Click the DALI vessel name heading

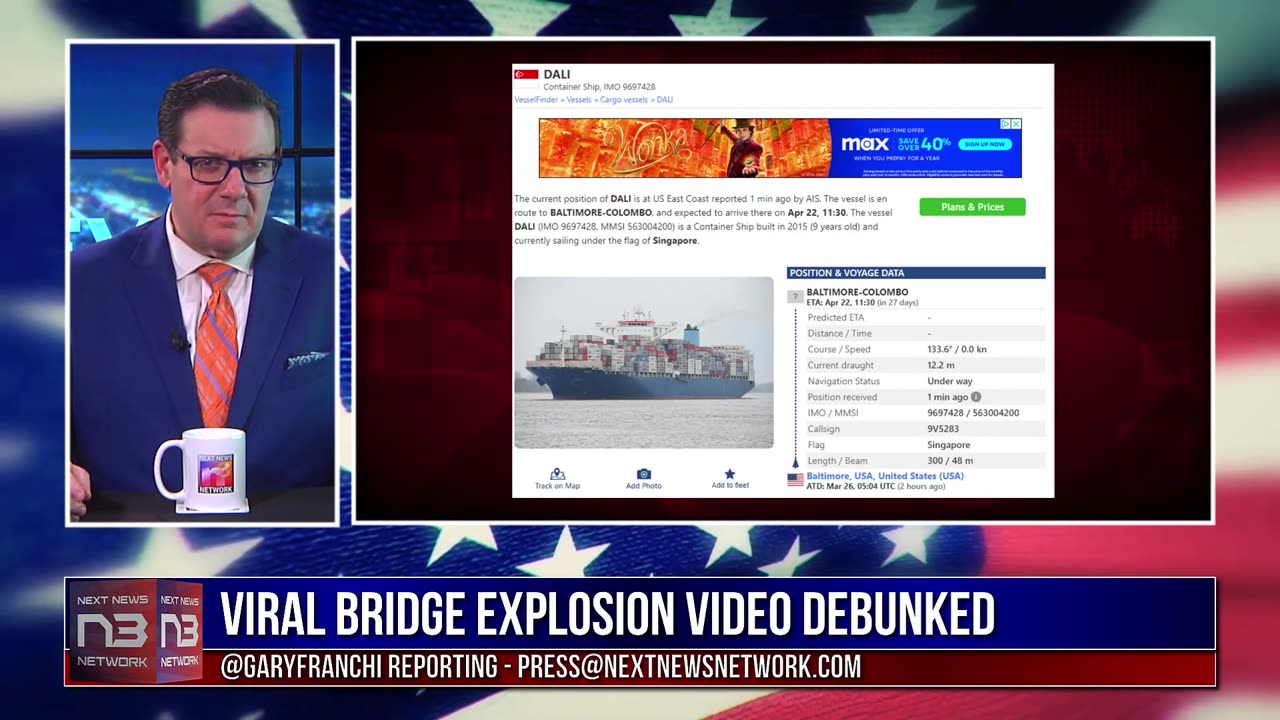click(557, 74)
